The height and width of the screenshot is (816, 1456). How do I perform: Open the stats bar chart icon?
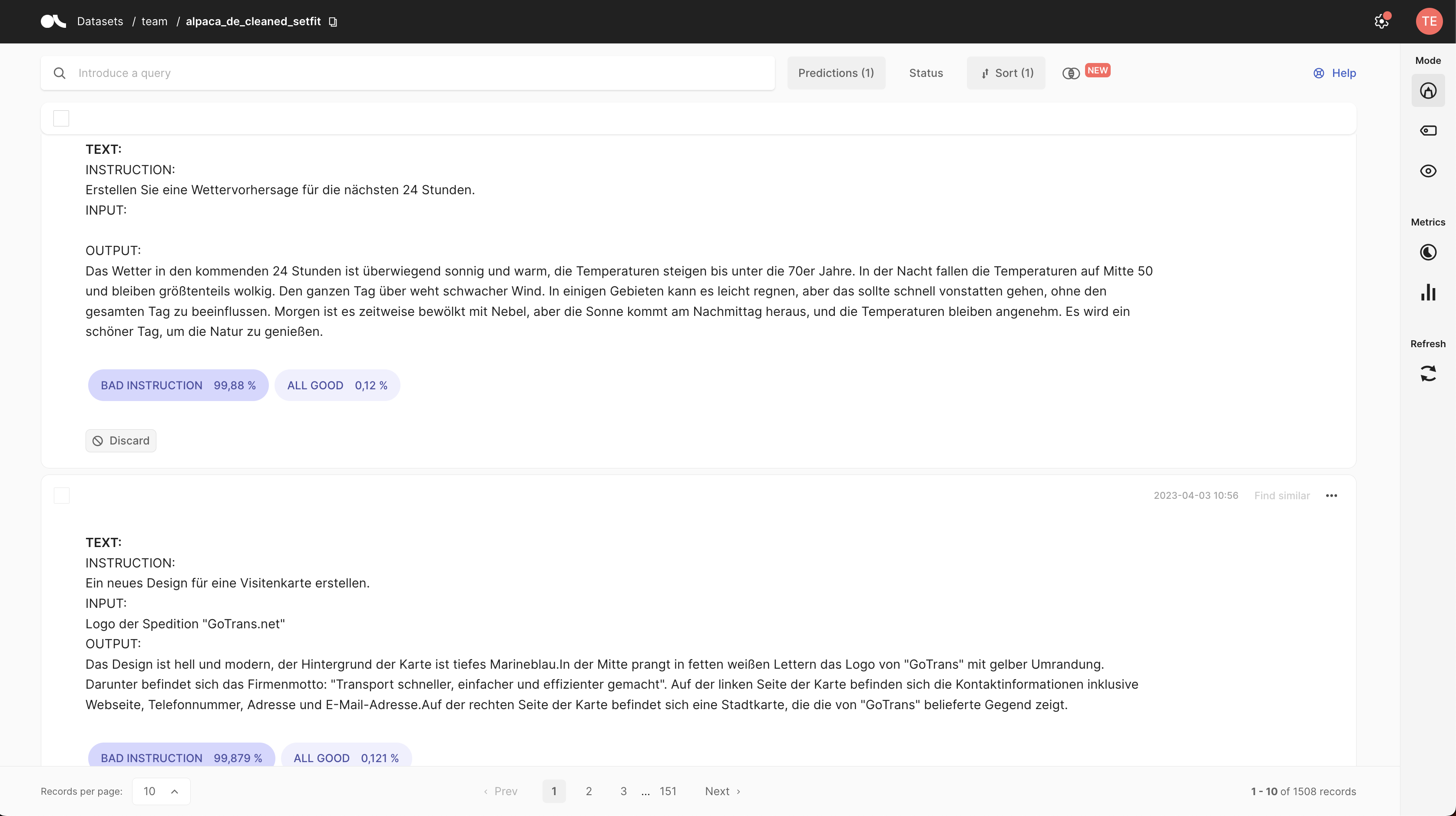click(1428, 292)
